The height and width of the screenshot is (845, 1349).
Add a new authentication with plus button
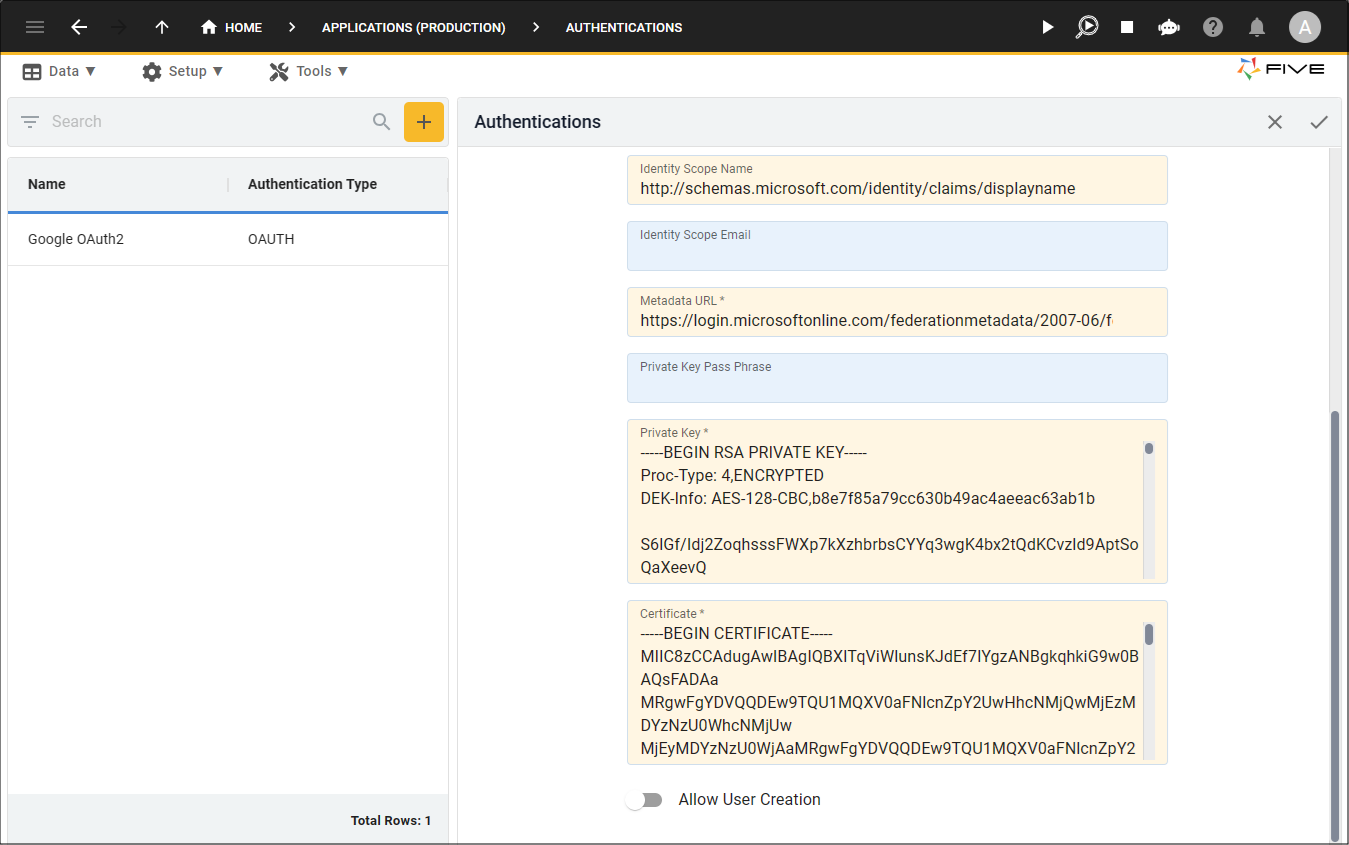424,122
